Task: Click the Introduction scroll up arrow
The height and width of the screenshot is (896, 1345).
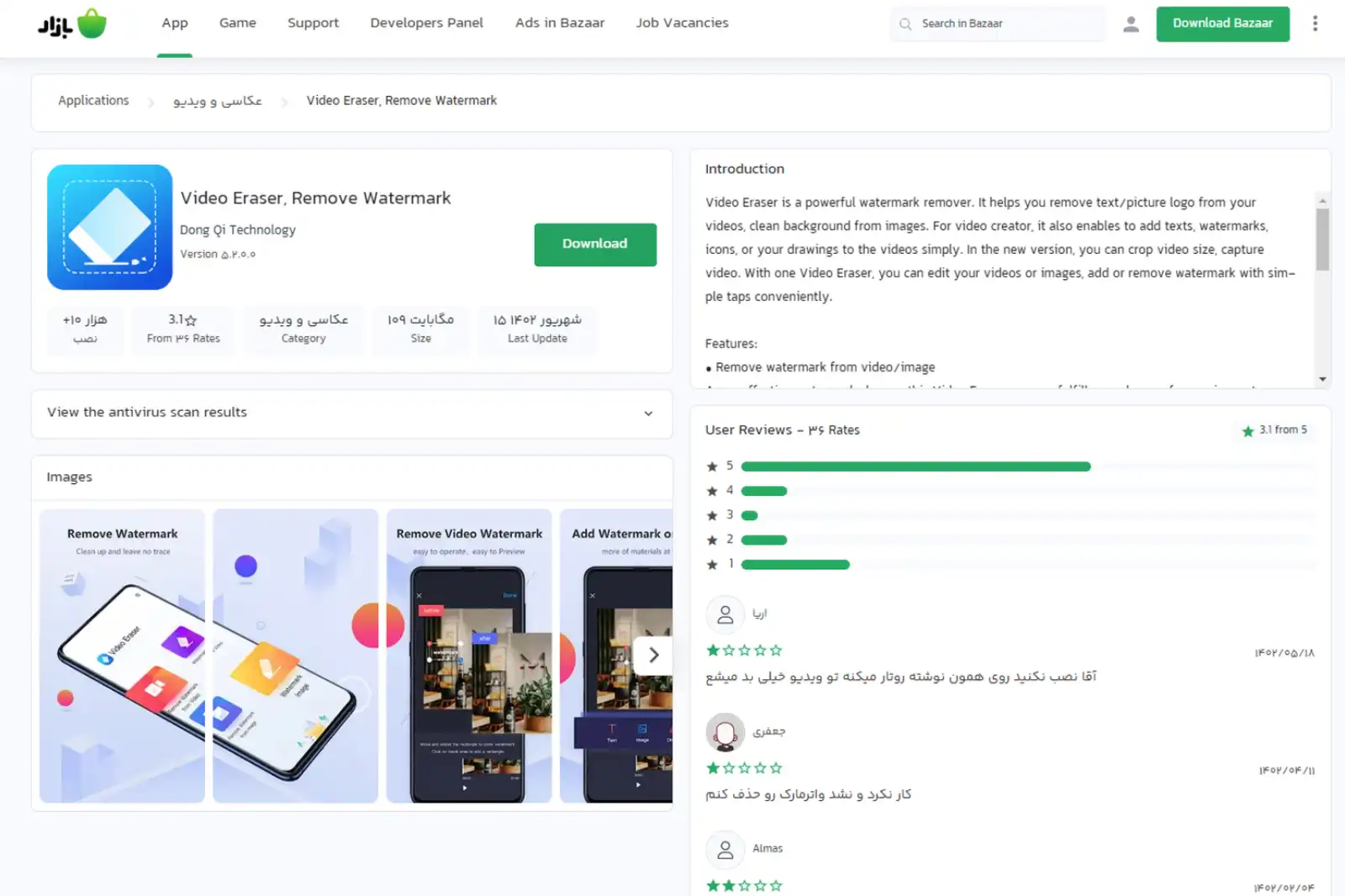Action: click(x=1322, y=200)
